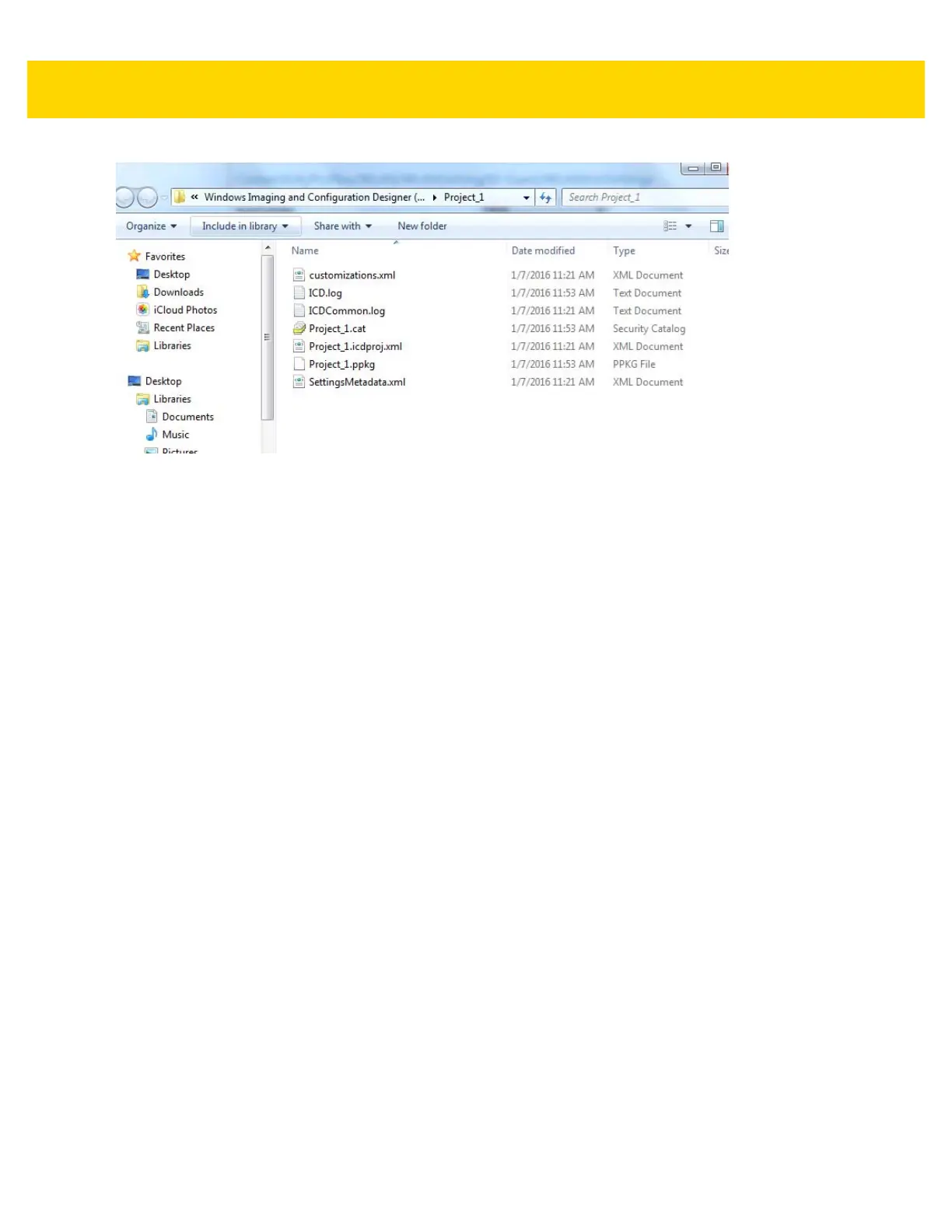Click Windows Imaging and Configuration Designer breadcrumb
This screenshot has width=952, height=1232.
(x=314, y=198)
